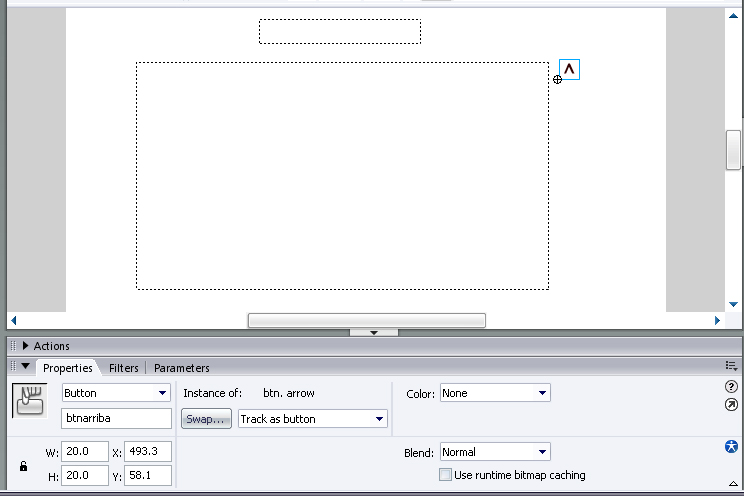
Task: Click the Y position field
Action: click(x=148, y=476)
